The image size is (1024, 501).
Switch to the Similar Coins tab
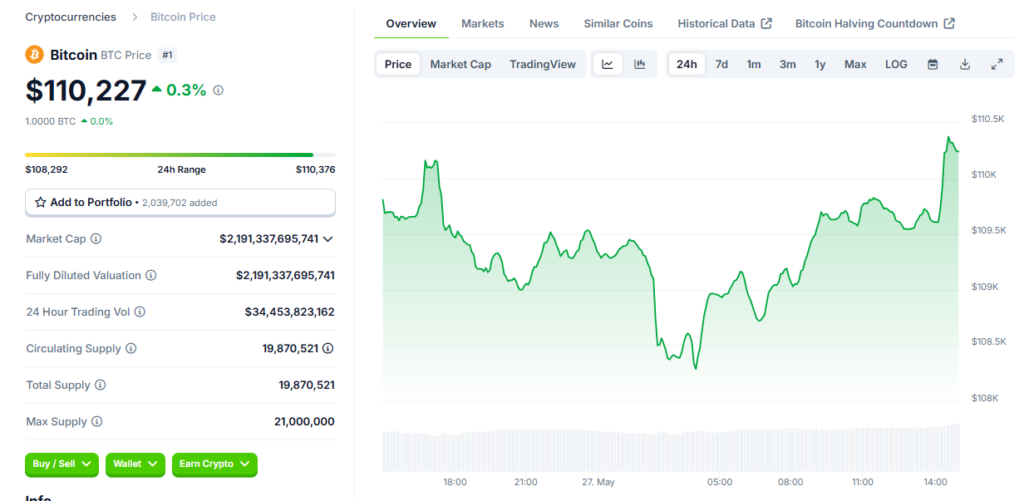(x=618, y=24)
